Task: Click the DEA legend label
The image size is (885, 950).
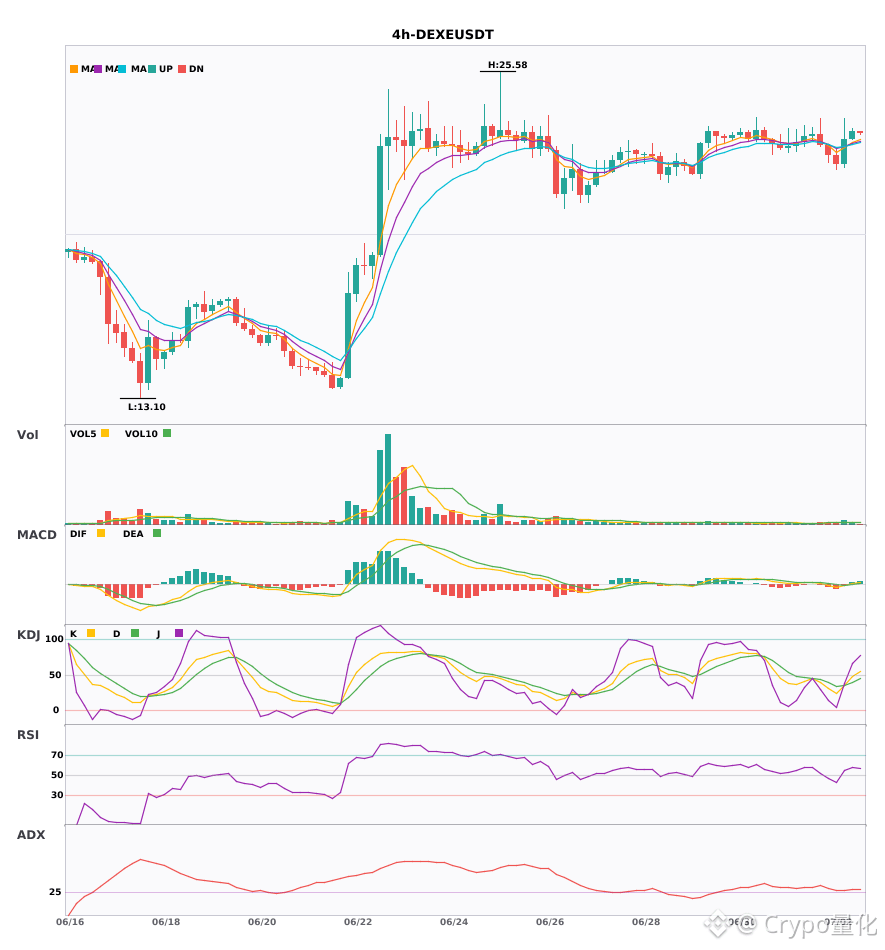Action: click(x=133, y=534)
